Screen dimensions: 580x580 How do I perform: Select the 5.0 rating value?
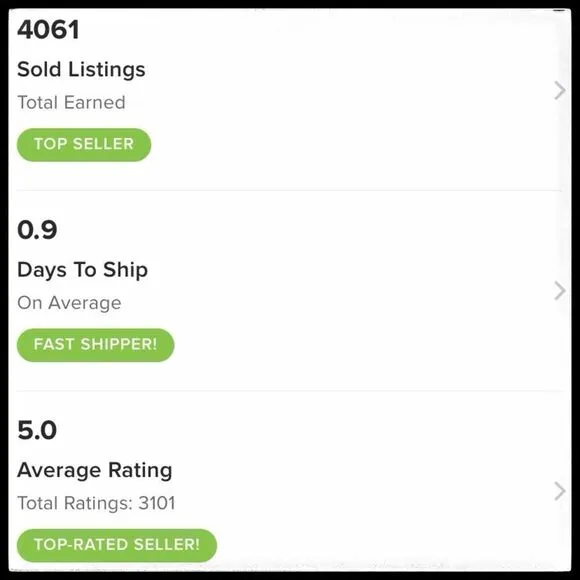tap(37, 430)
